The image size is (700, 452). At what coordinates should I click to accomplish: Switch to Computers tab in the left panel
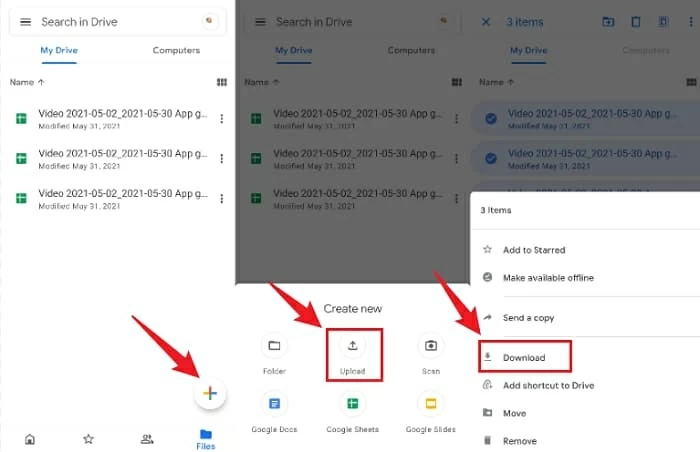174,50
